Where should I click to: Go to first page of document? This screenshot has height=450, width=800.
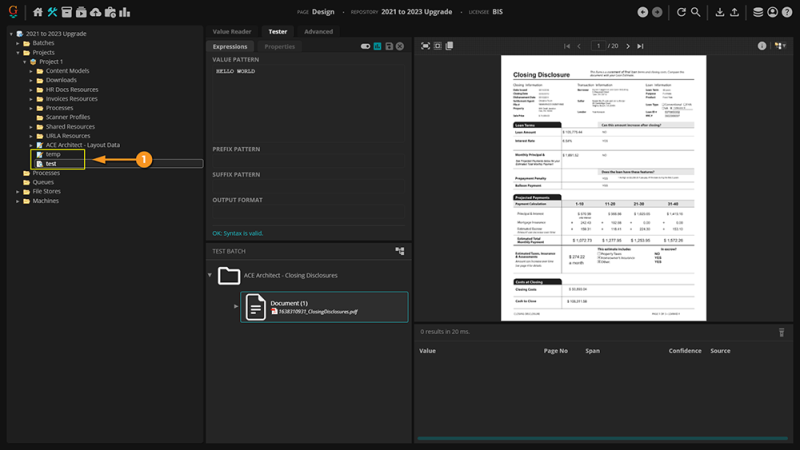(x=567, y=46)
